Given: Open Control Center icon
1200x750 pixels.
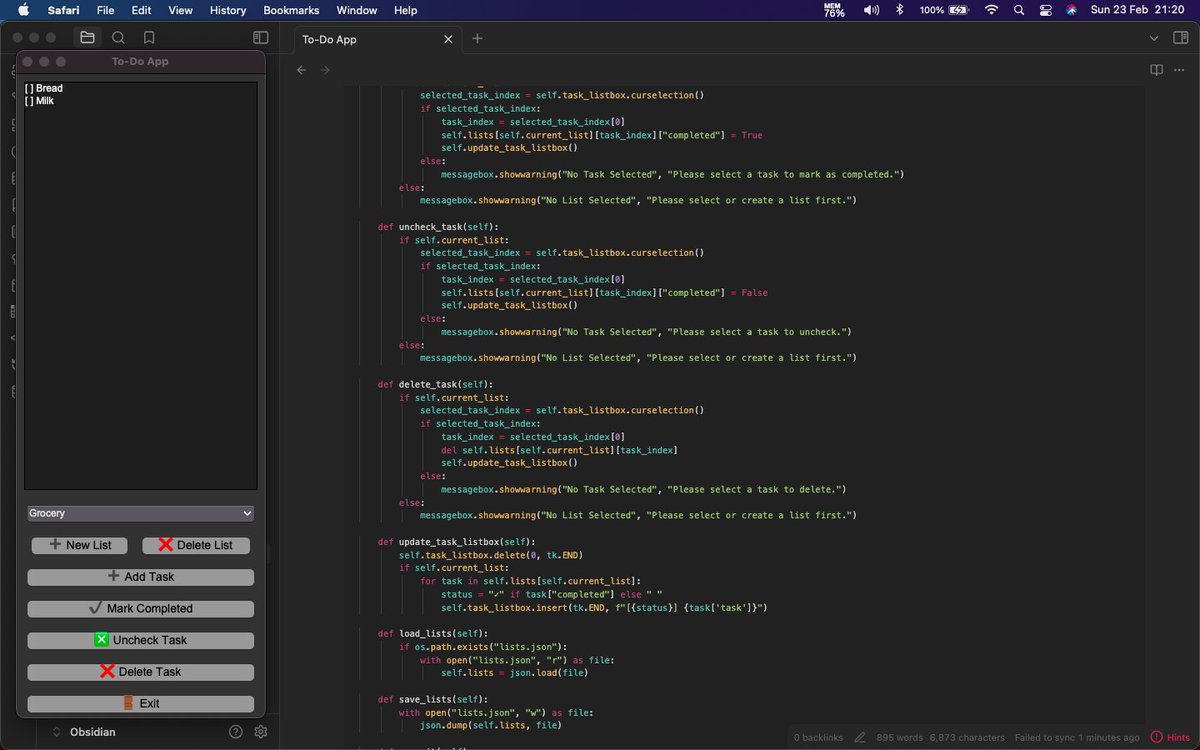Looking at the screenshot, I should coord(1046,10).
